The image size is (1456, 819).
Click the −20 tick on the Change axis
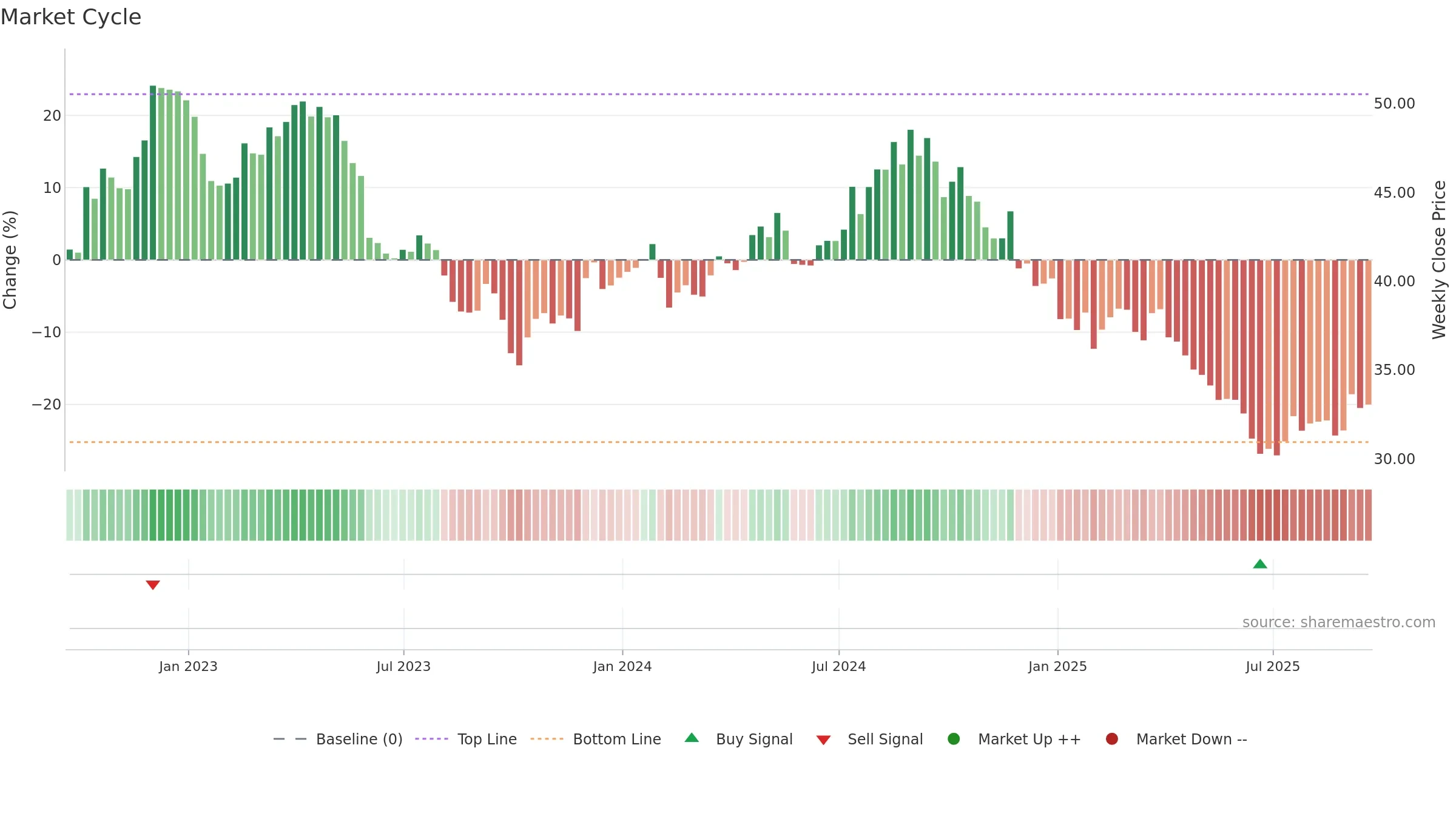coord(47,405)
